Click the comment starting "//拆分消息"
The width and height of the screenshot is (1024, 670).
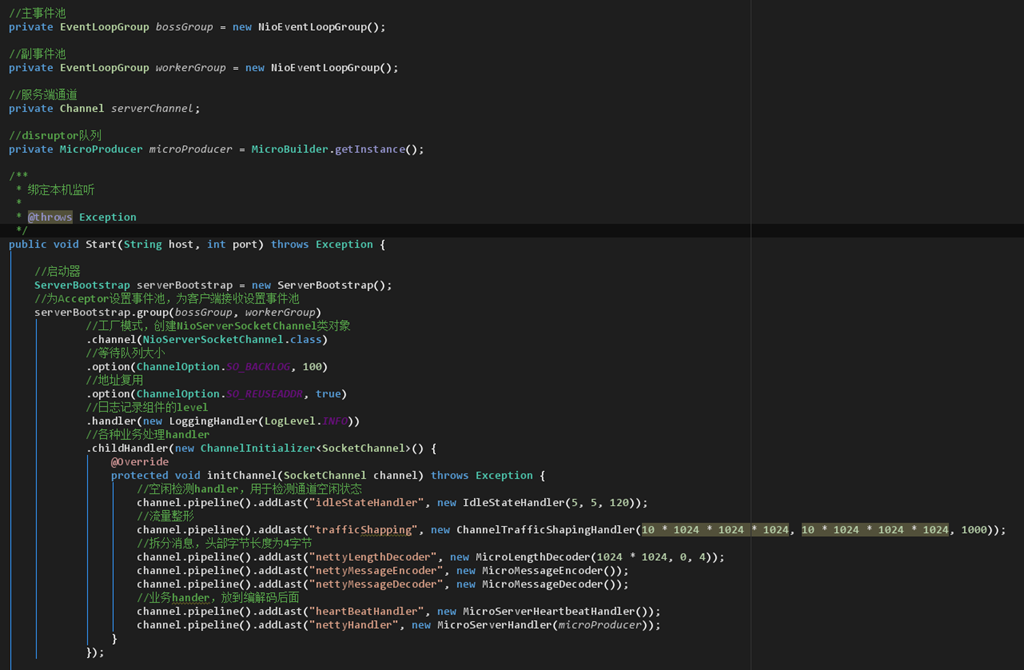point(224,543)
